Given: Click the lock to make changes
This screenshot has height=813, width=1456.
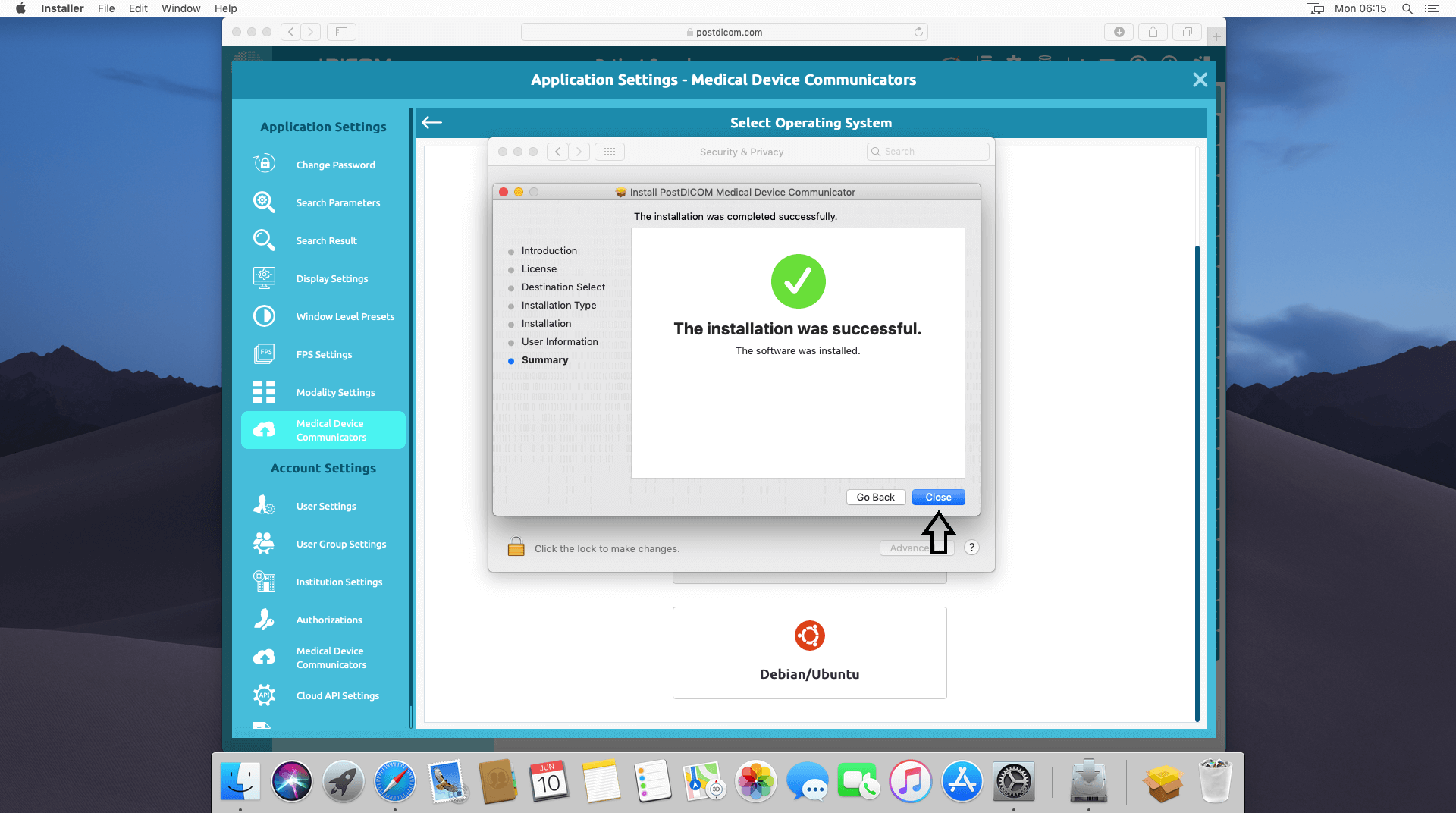Looking at the screenshot, I should tap(516, 547).
